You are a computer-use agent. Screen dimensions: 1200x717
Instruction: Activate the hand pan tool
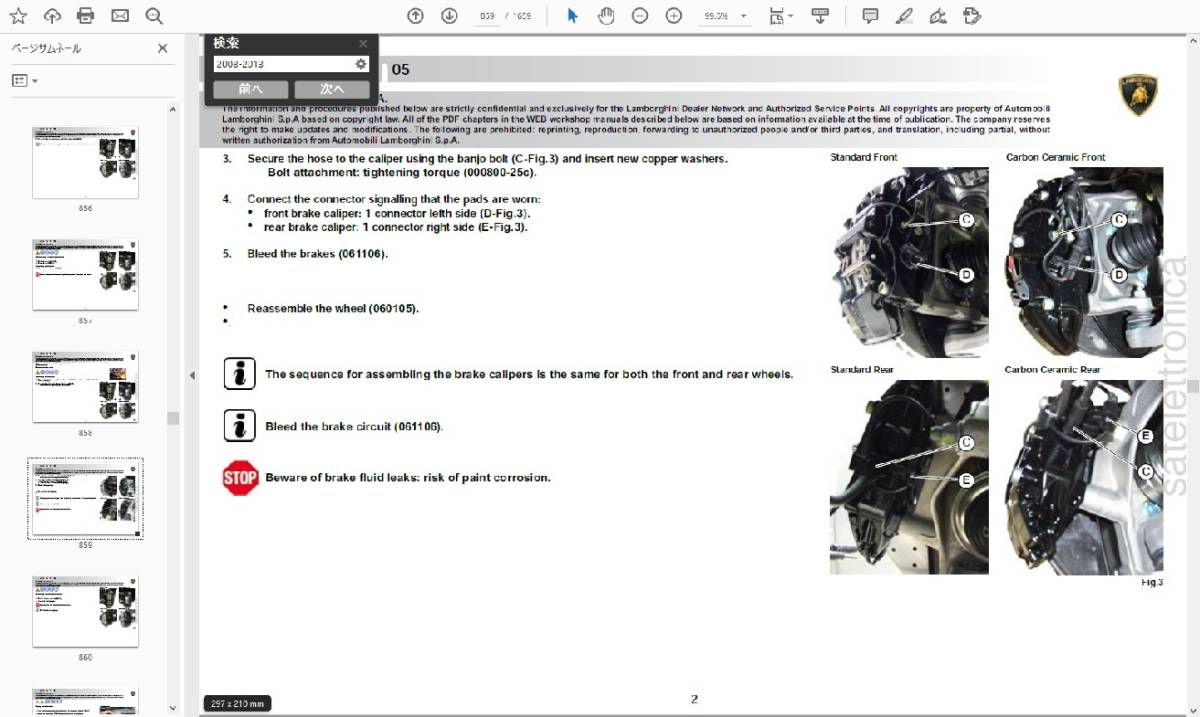tap(606, 16)
